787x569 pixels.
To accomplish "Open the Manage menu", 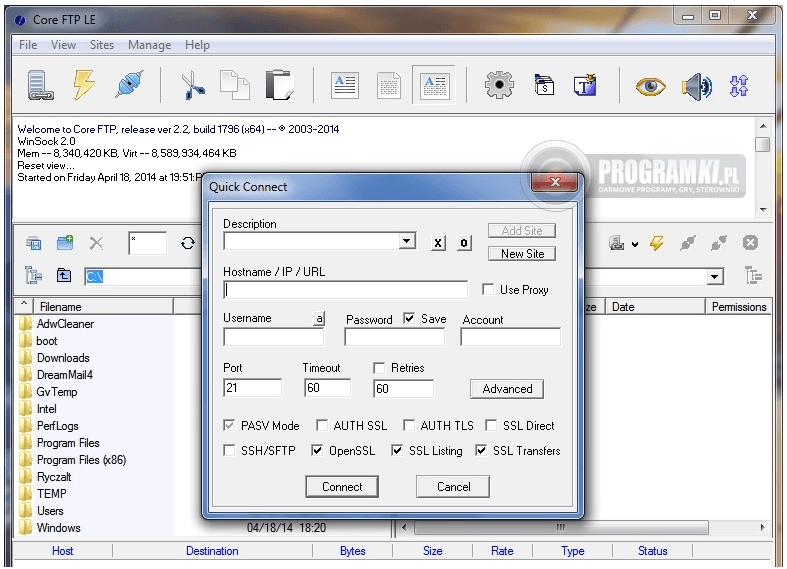I will pyautogui.click(x=150, y=45).
